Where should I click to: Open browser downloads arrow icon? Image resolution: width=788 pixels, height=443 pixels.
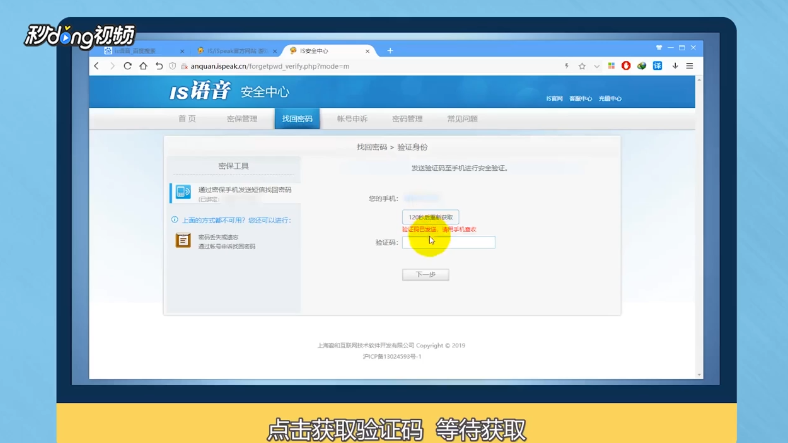click(x=675, y=66)
